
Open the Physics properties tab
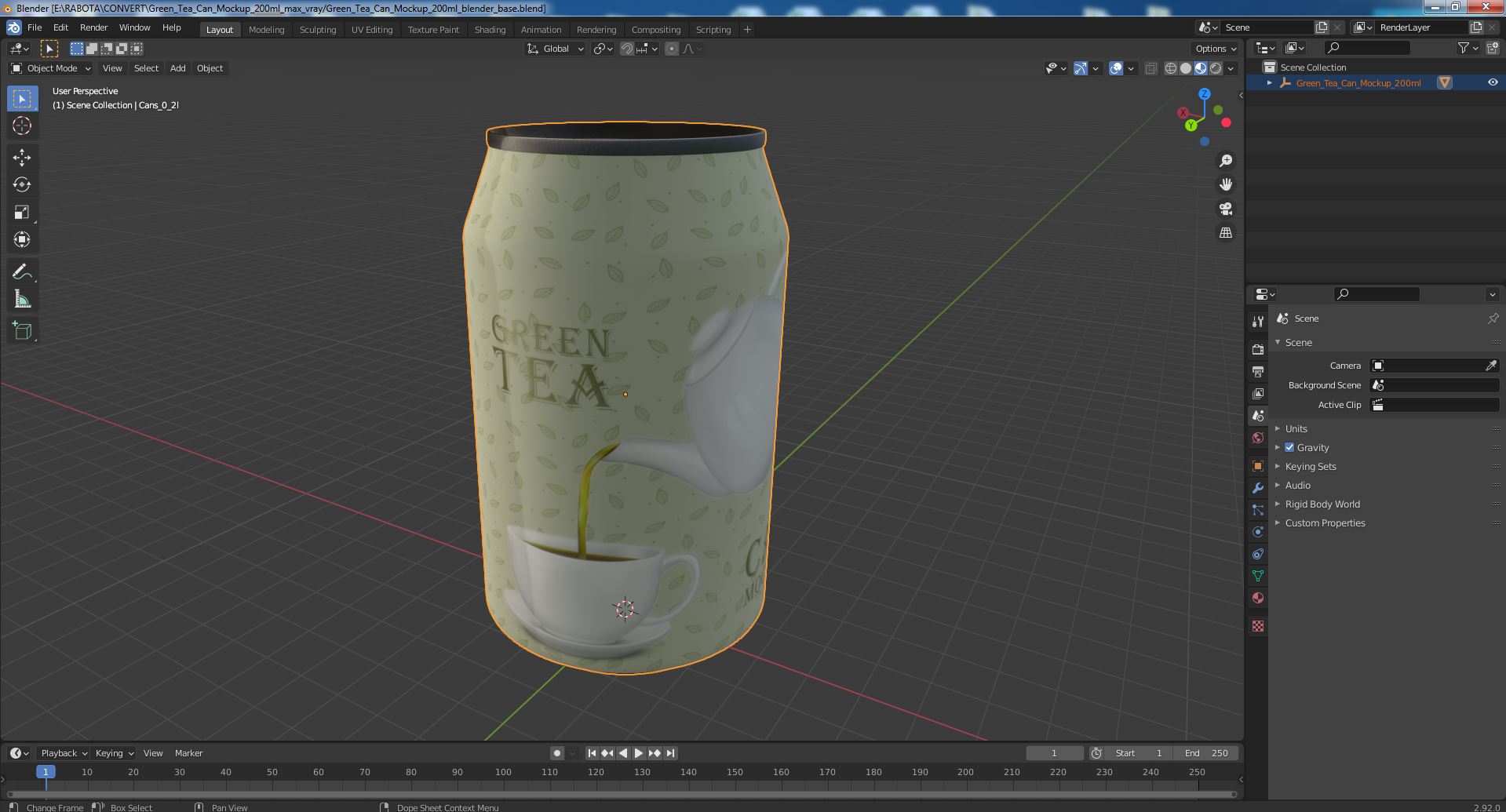tap(1258, 532)
